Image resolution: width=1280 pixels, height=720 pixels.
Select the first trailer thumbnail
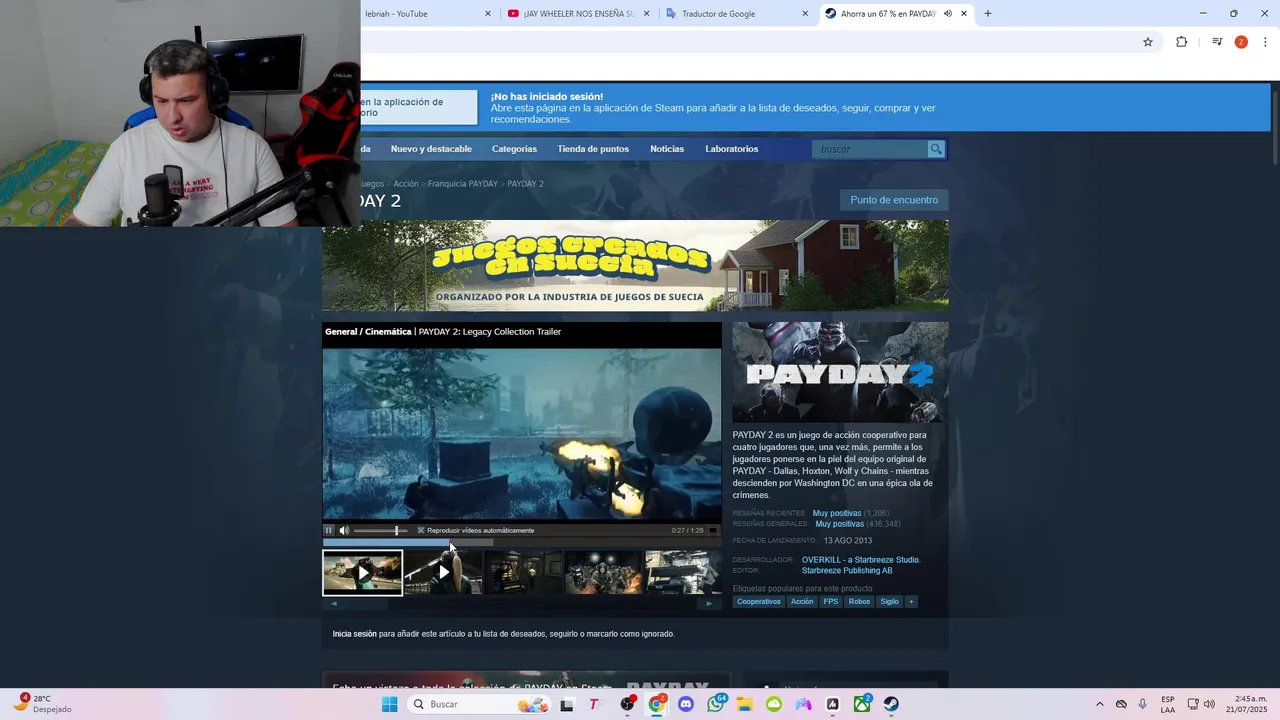coord(362,573)
